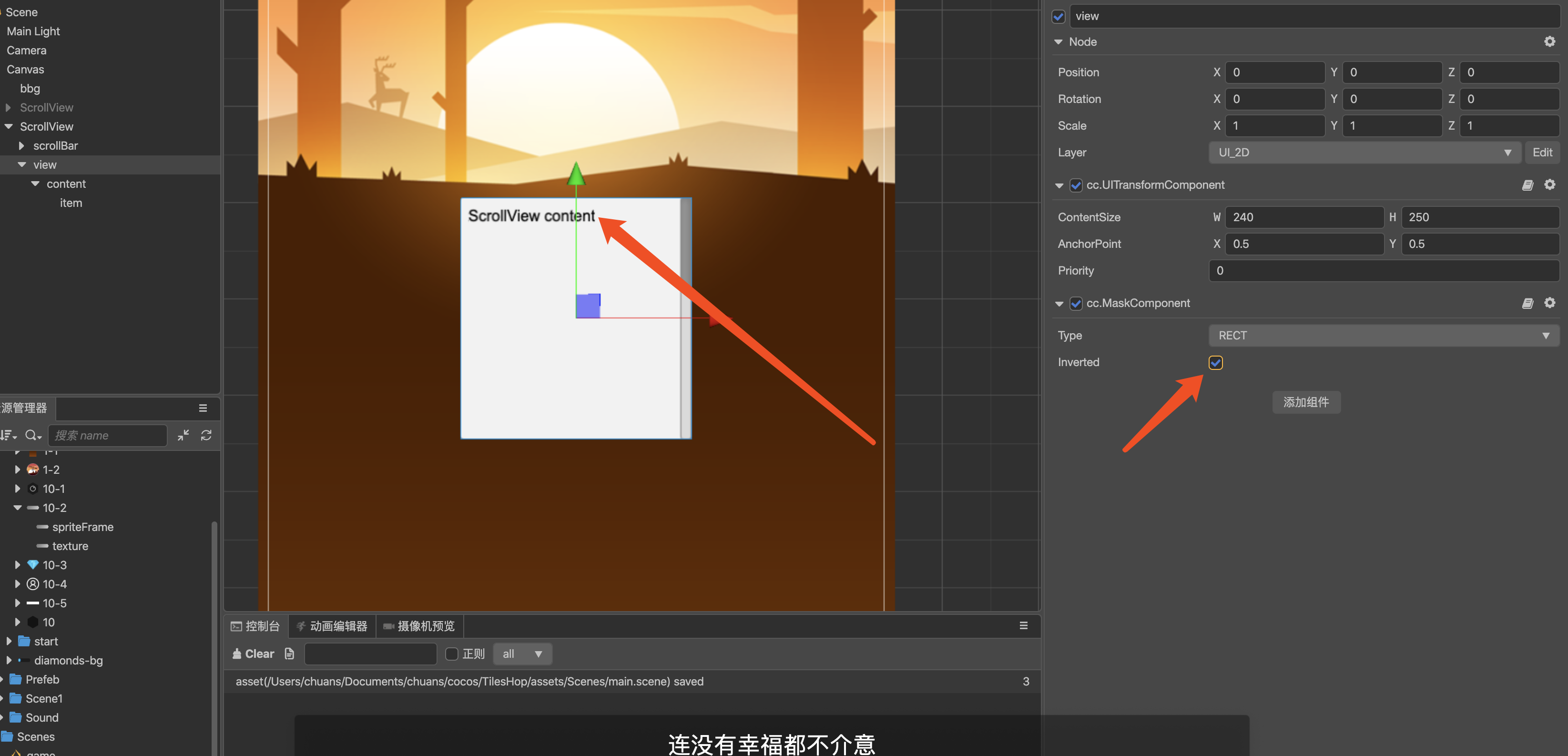Screen dimensions: 1568x756
Task: Click the Clear console button
Action: 254,654
